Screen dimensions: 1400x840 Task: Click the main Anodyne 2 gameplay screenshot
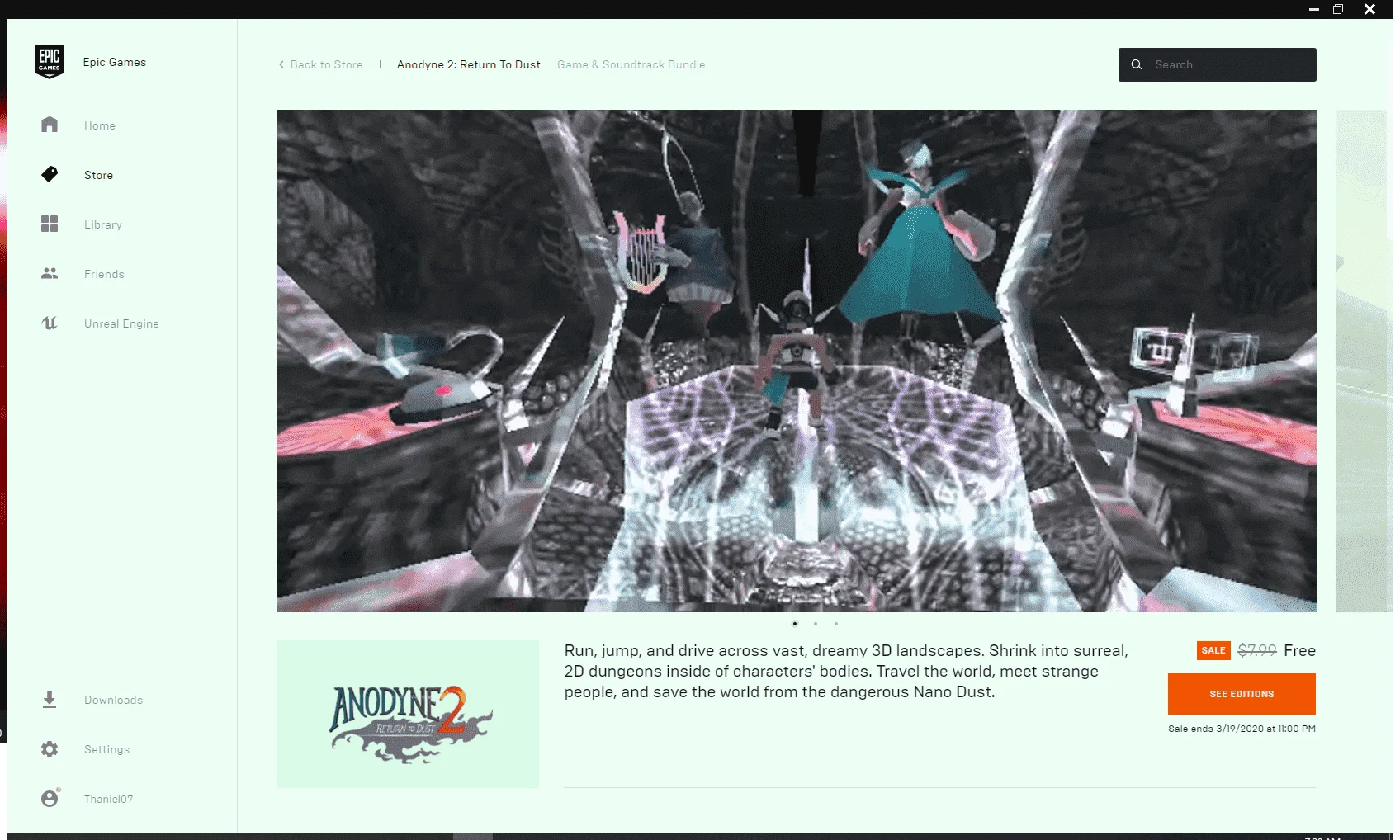797,361
